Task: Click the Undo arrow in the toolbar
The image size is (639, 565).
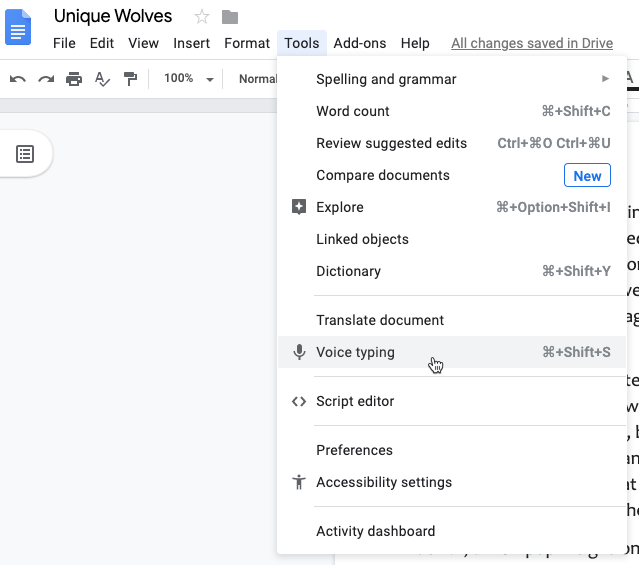Action: pos(18,78)
